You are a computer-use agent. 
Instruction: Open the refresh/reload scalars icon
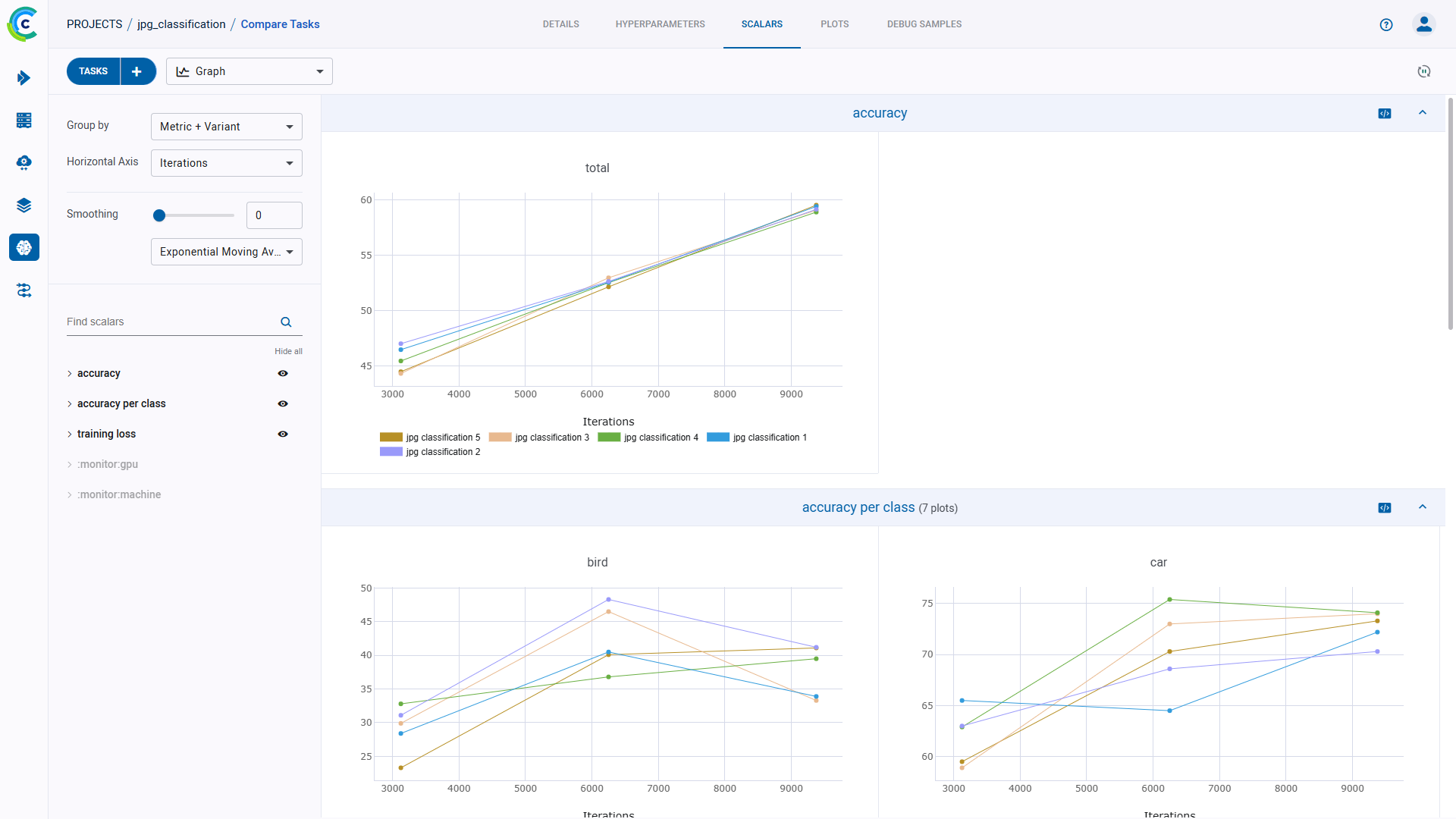1424,71
